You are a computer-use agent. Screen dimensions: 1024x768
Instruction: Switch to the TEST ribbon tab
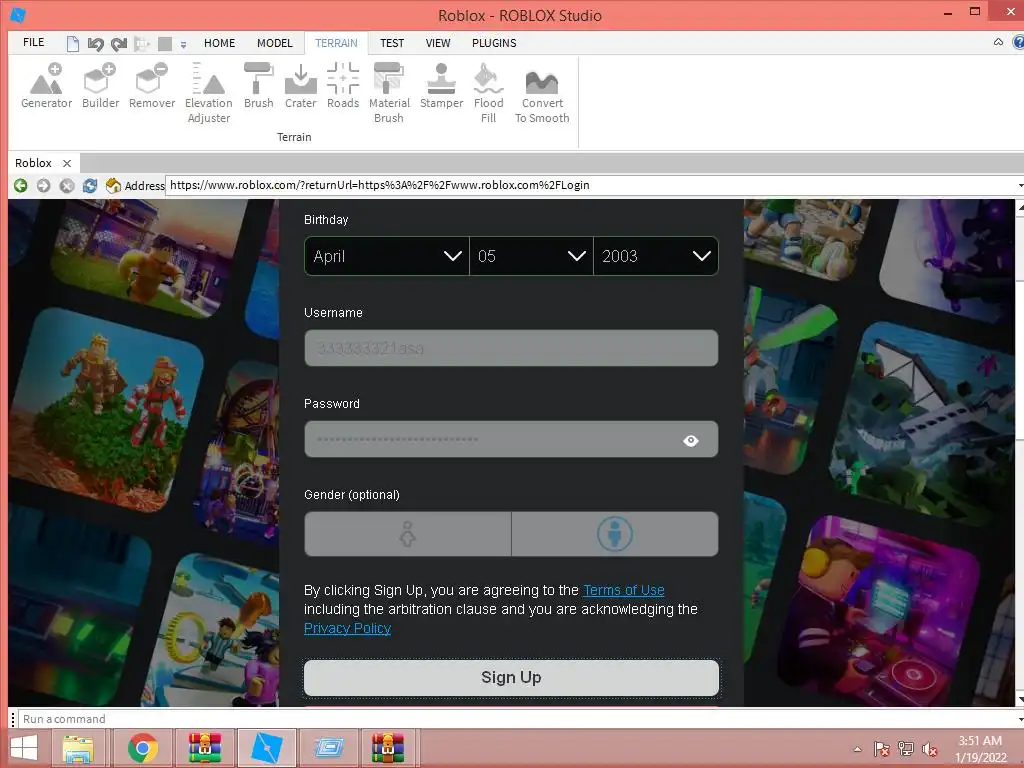(392, 43)
